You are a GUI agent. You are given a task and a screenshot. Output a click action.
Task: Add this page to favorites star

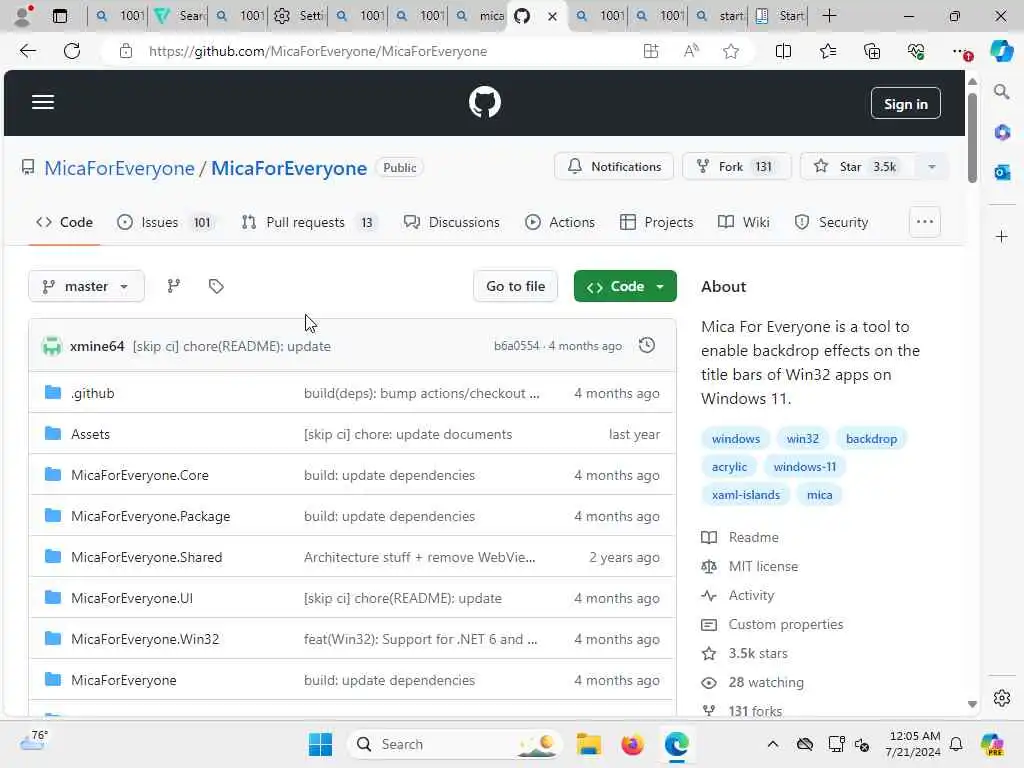pyautogui.click(x=731, y=51)
